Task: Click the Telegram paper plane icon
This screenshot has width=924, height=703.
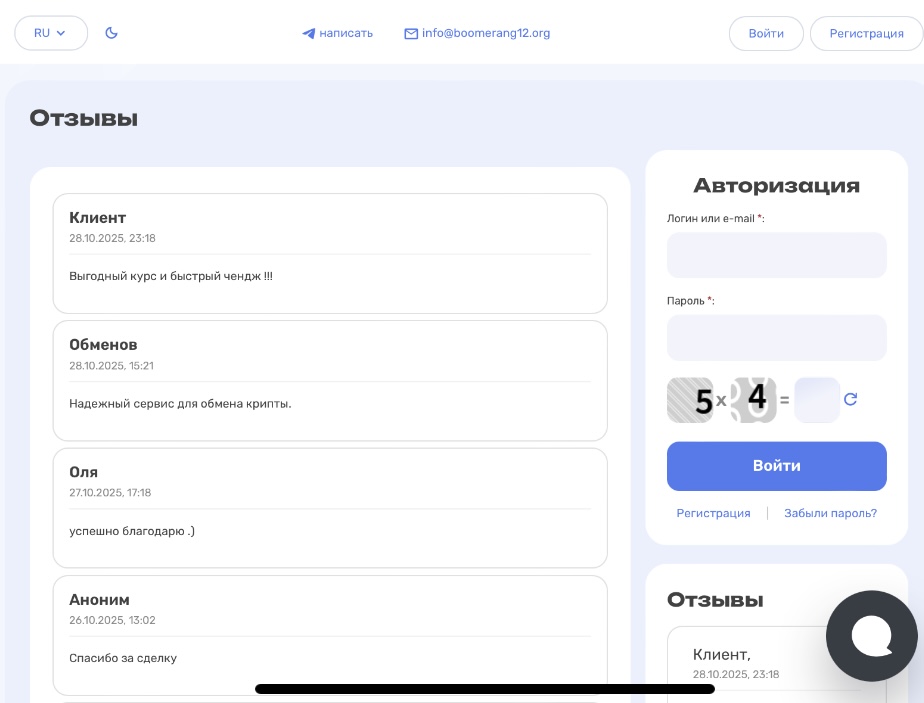Action: coord(309,34)
